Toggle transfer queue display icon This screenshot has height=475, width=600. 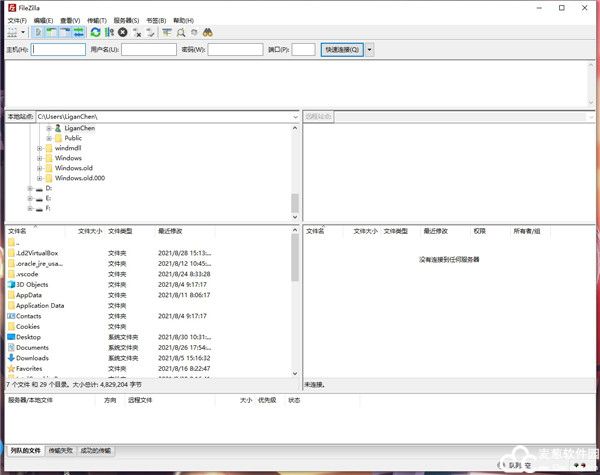tap(78, 32)
